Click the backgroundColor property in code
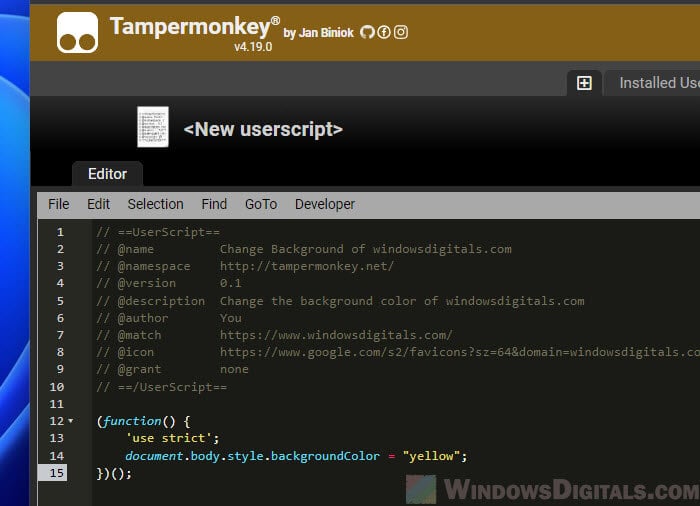700x506 pixels. [x=325, y=456]
